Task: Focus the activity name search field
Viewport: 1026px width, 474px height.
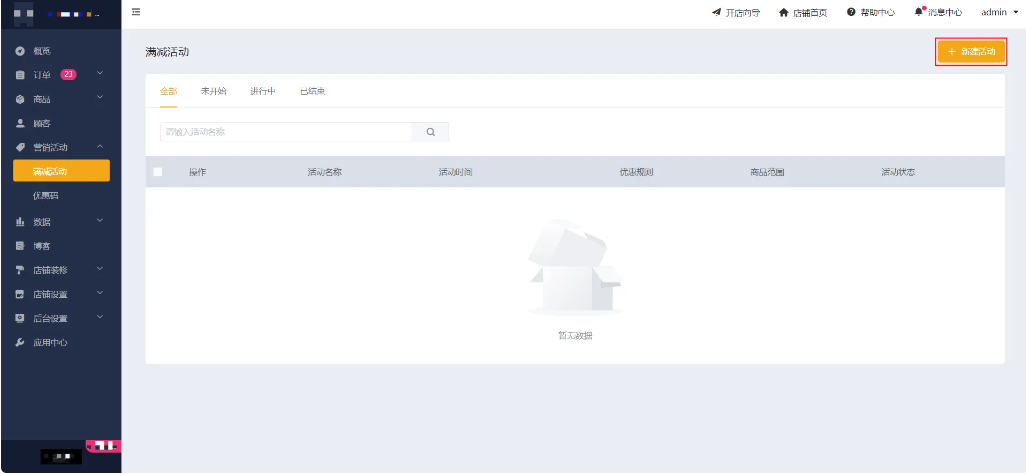Action: pos(286,132)
